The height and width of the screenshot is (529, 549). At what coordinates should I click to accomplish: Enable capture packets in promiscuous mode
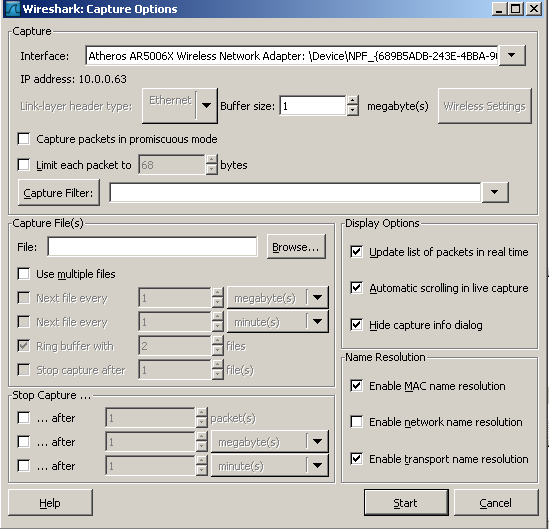point(23,139)
